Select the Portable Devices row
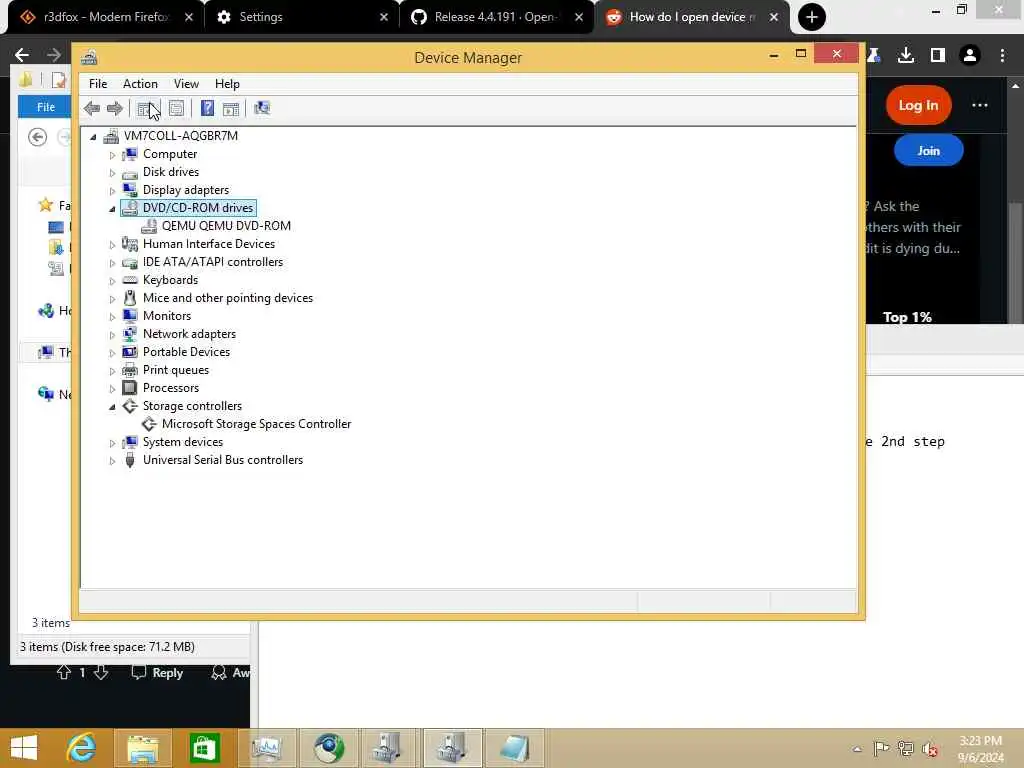 (186, 352)
